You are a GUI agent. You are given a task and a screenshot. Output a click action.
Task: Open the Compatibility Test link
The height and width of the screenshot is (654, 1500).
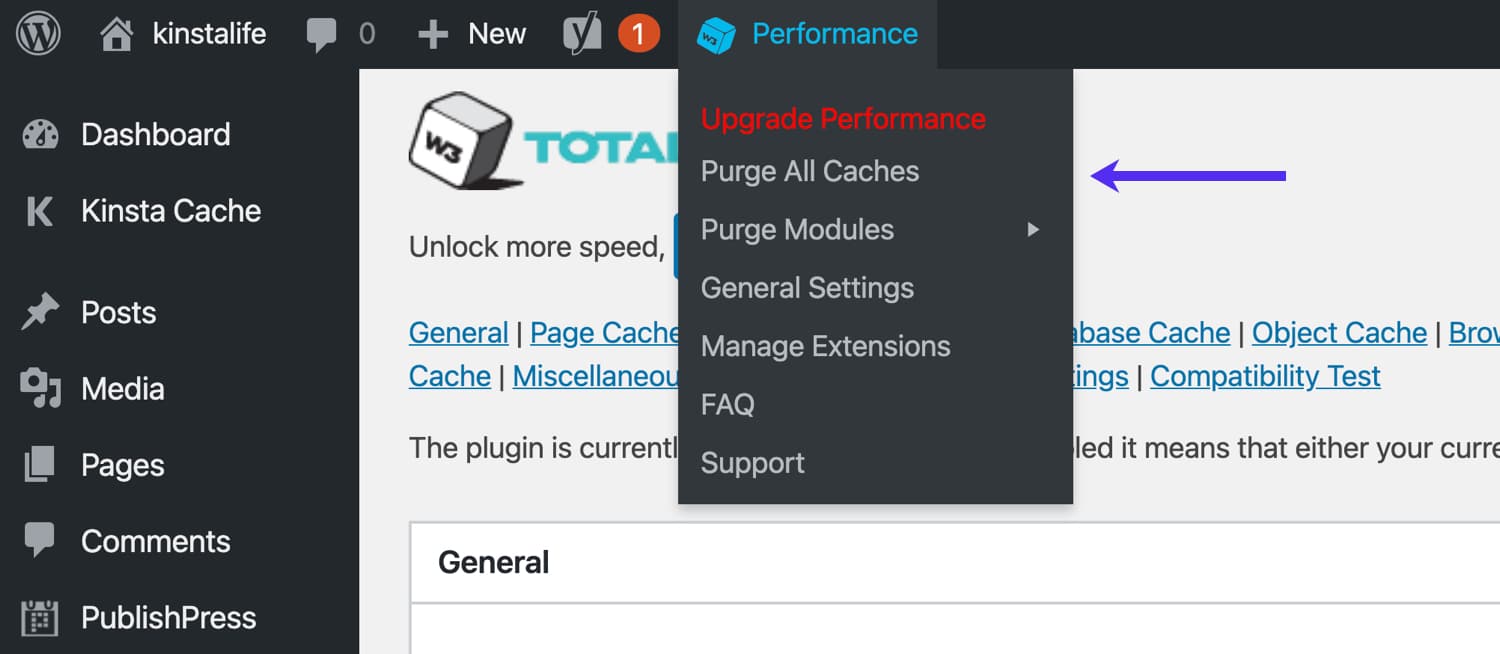point(1264,376)
